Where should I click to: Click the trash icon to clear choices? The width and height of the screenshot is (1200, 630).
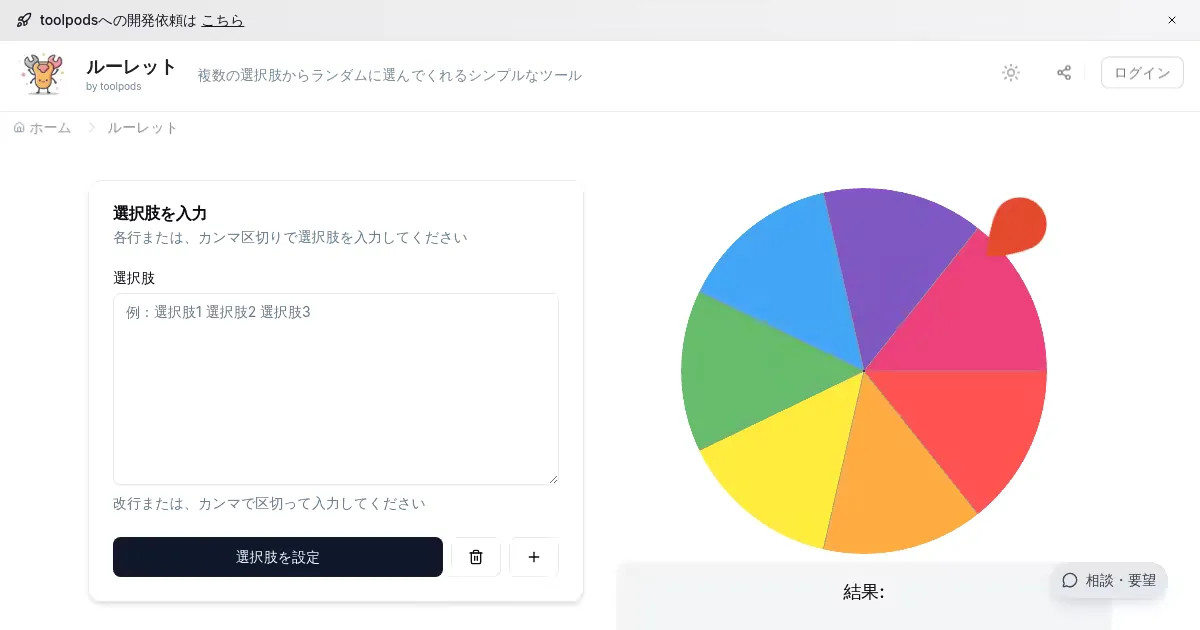(476, 557)
